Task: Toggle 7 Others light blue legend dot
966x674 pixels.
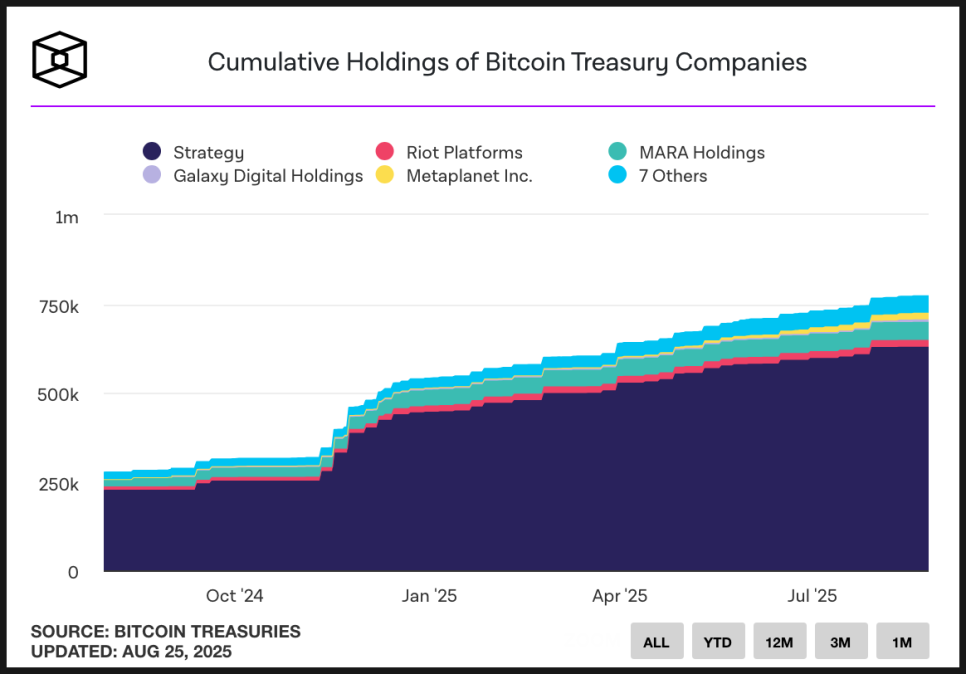Action: (x=617, y=174)
